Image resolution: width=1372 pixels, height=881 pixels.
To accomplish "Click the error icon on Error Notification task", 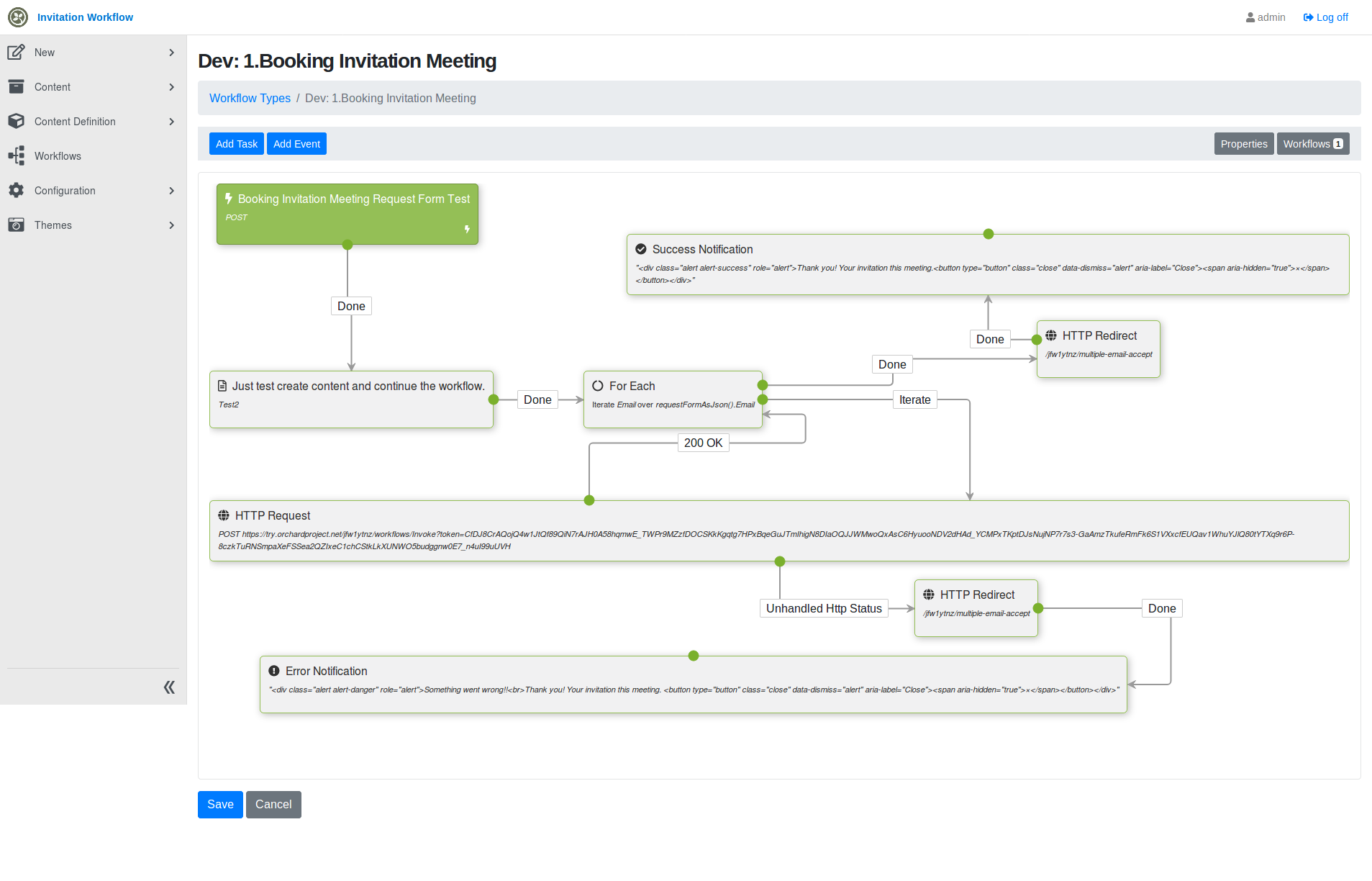I will coord(273,670).
